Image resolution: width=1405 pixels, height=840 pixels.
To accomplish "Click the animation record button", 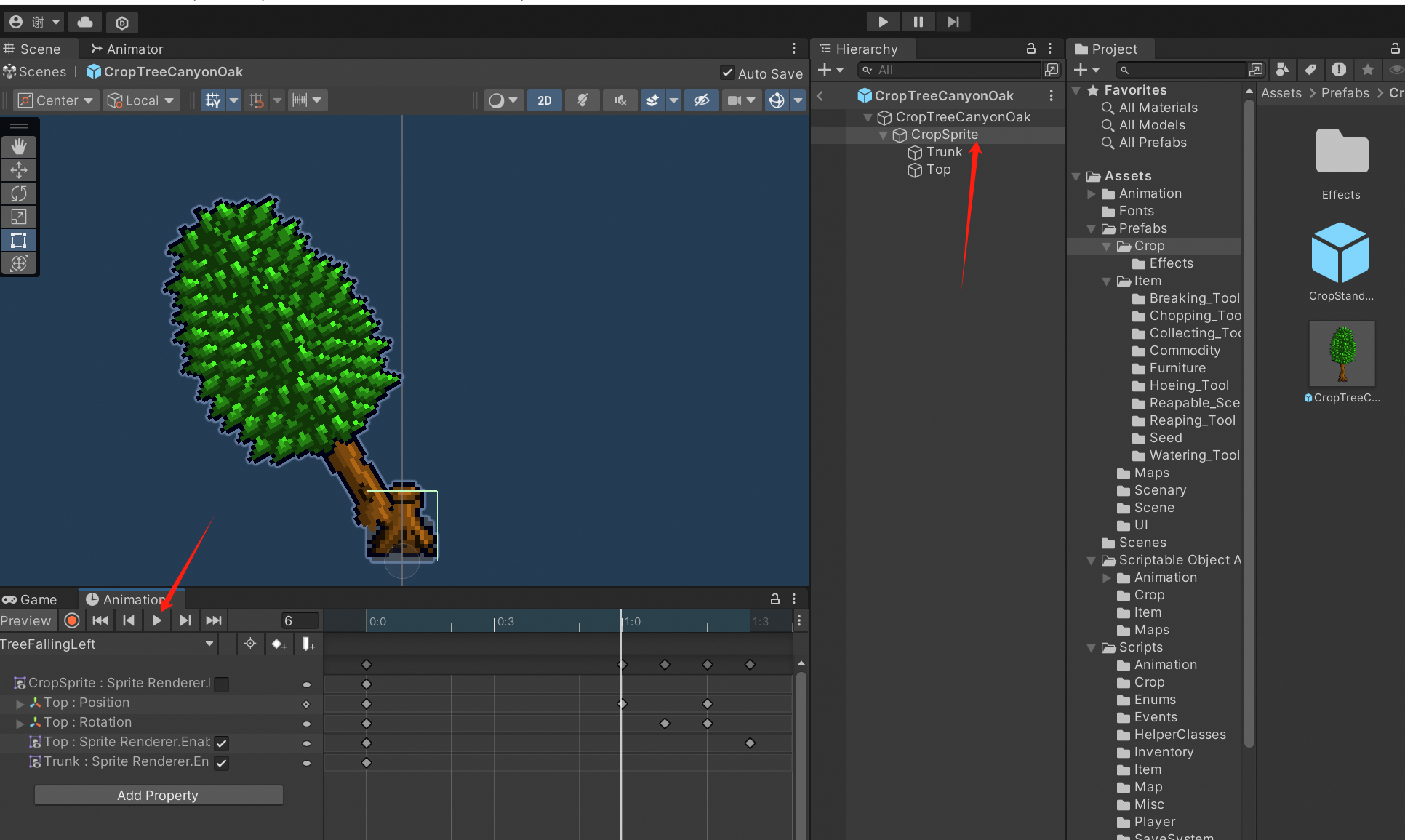I will (x=72, y=620).
